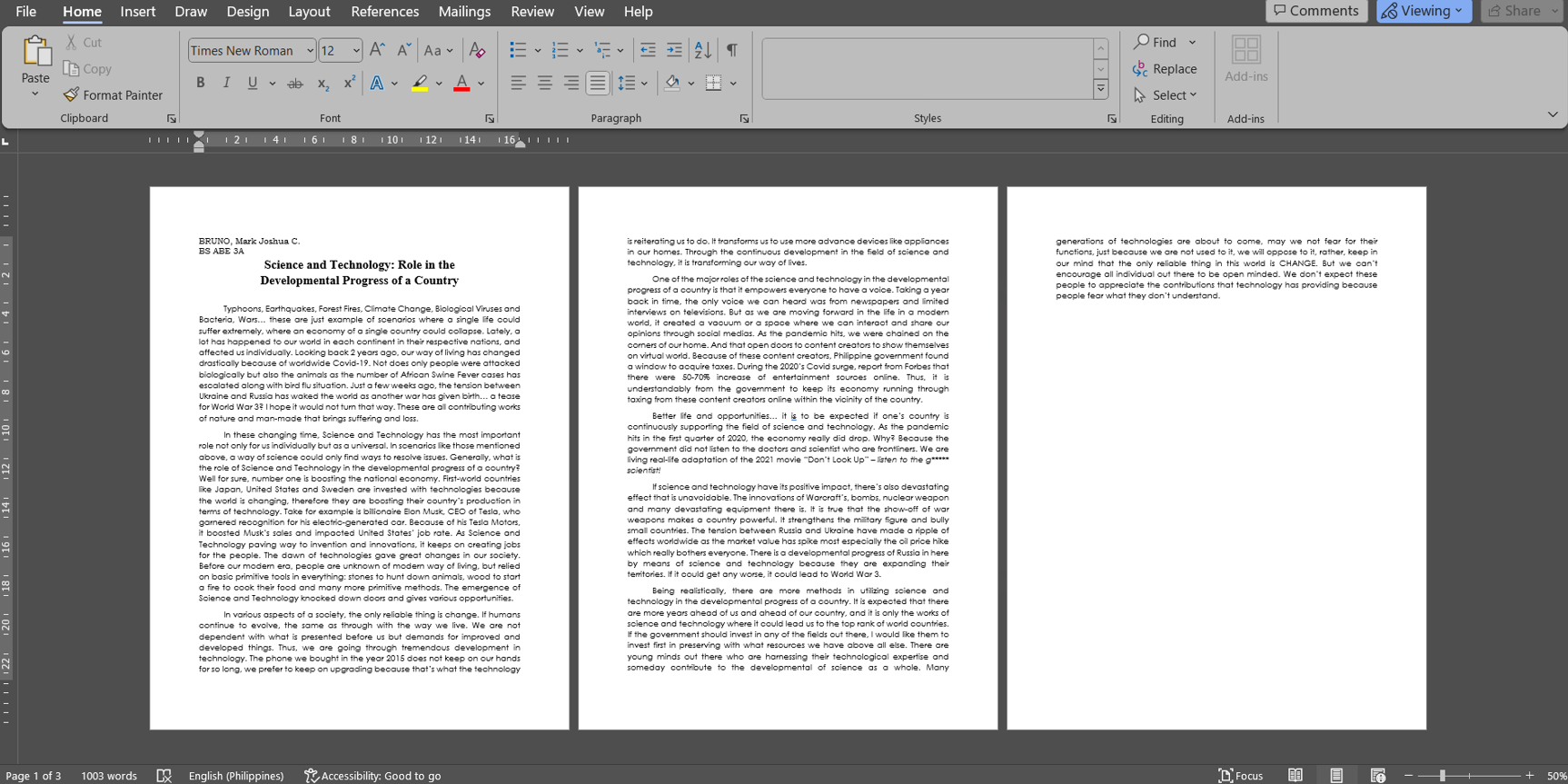Sort the selected text alphabetically
The image size is (1568, 784).
703,50
